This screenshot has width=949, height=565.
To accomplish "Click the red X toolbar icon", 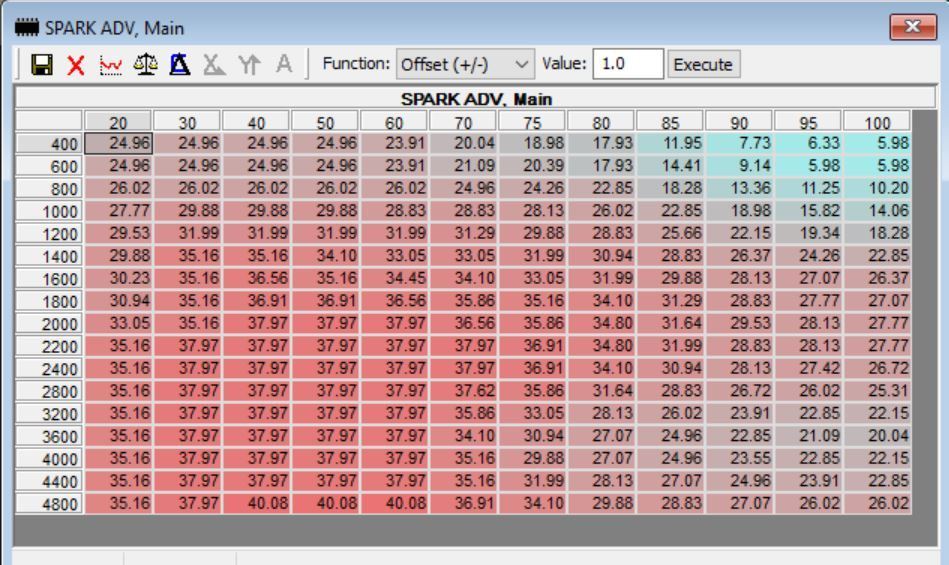I will point(74,65).
